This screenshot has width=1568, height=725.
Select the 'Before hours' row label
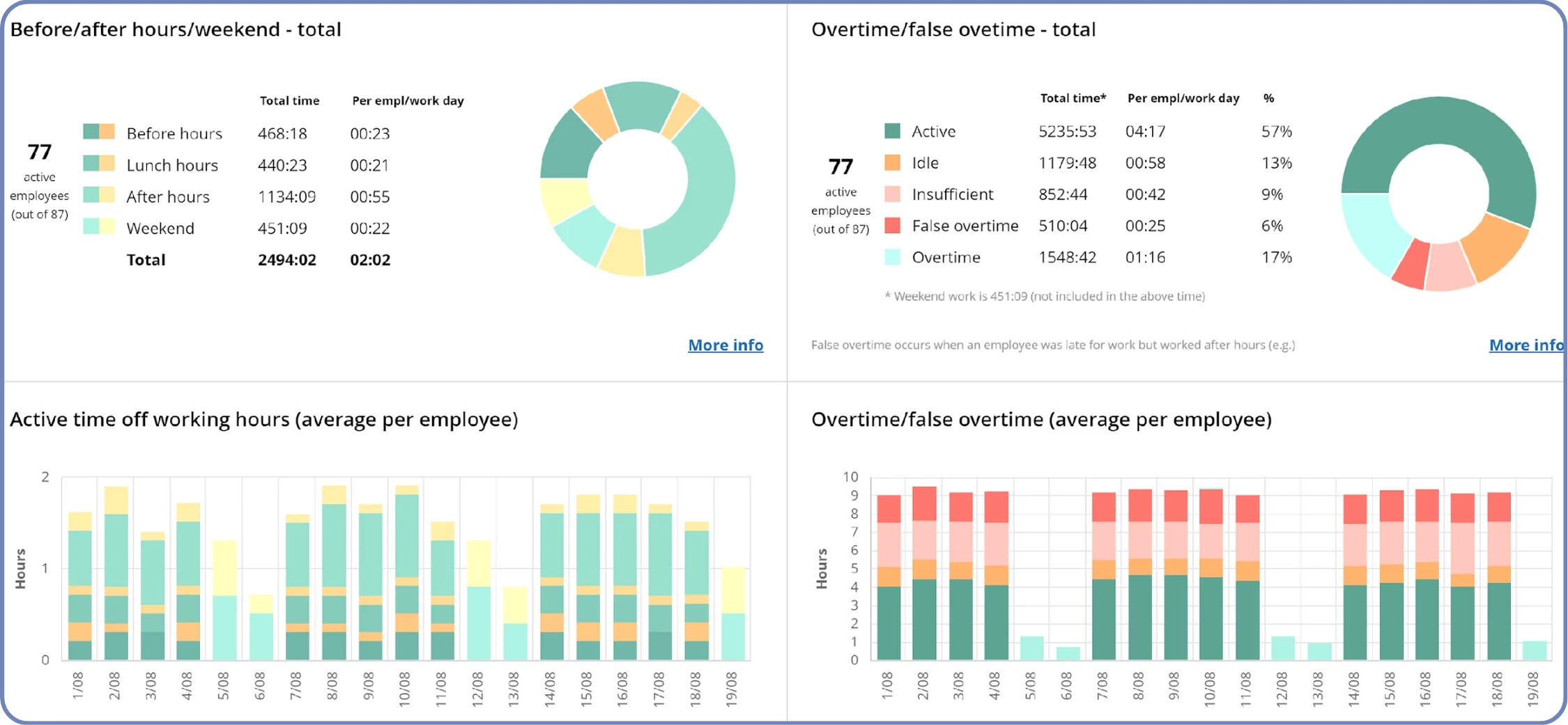coord(174,133)
